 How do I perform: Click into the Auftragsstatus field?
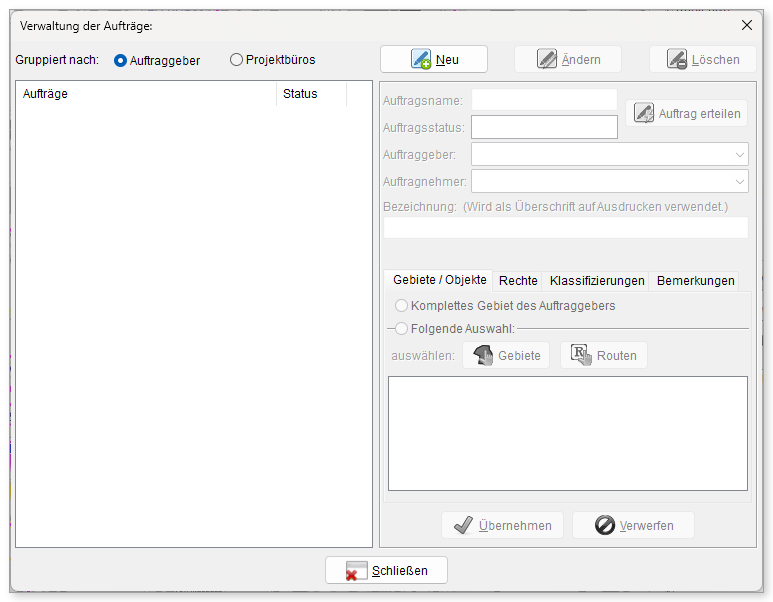click(544, 127)
